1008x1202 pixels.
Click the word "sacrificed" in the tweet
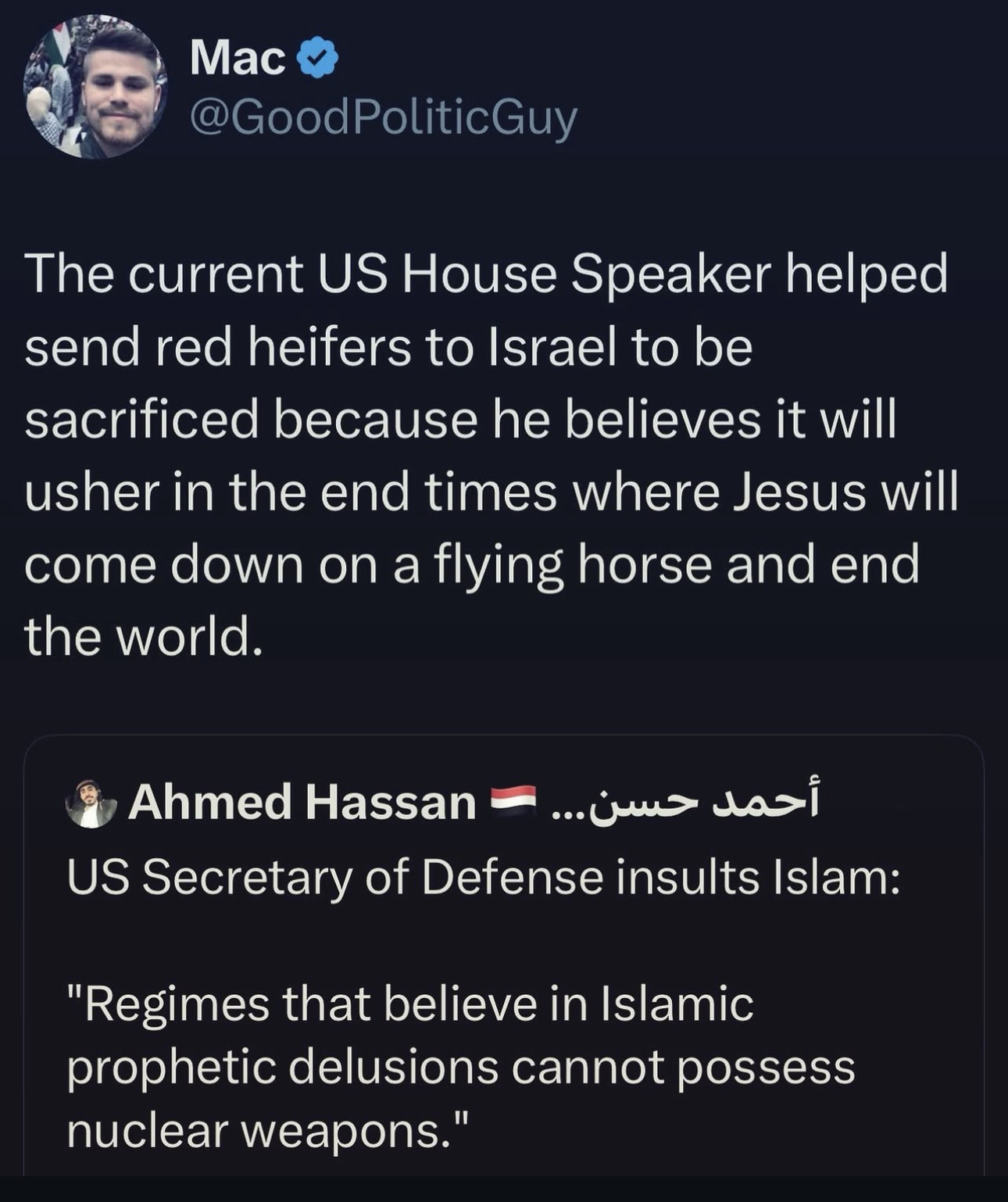pos(141,420)
